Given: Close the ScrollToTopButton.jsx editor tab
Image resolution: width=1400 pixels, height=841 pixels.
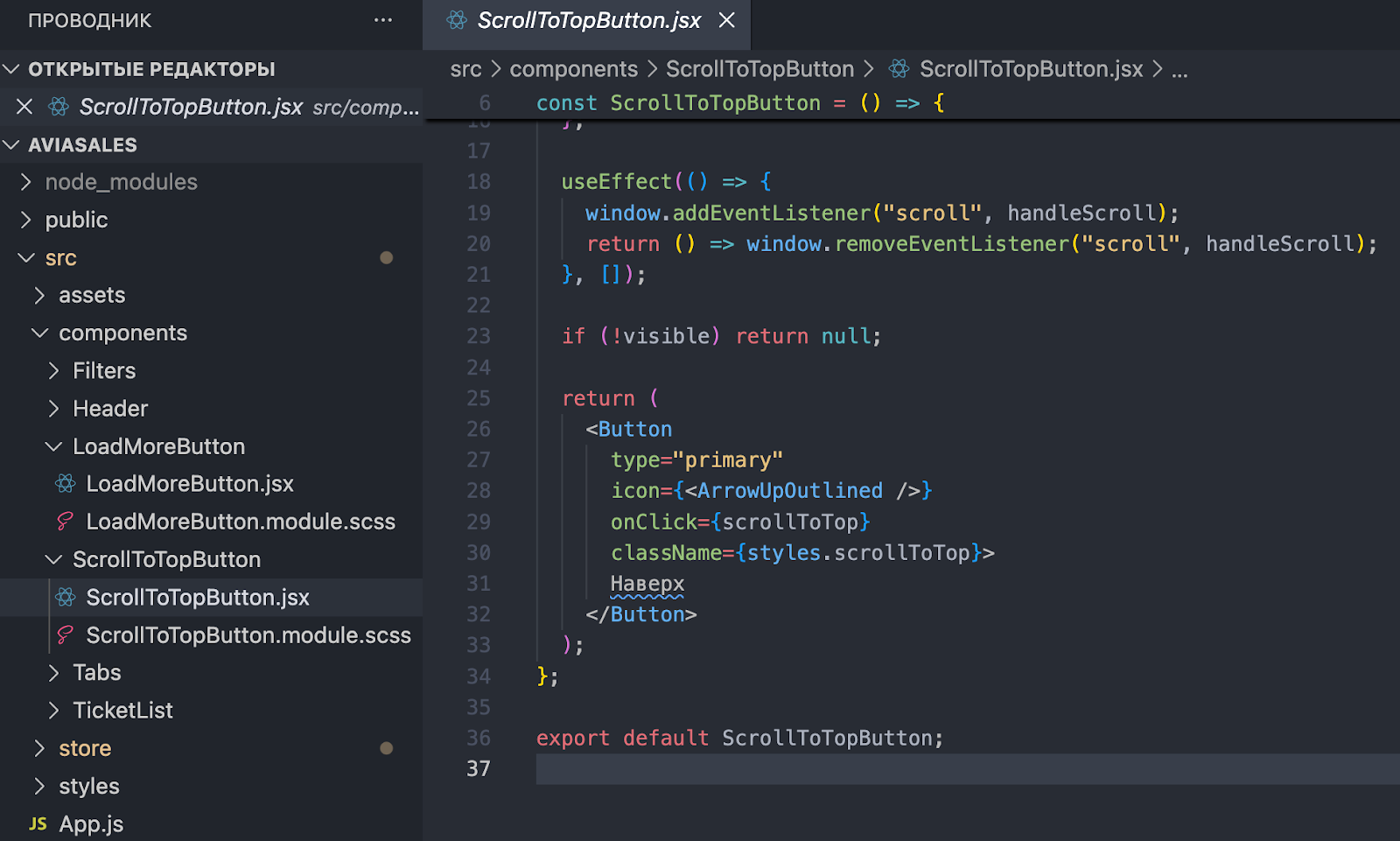Looking at the screenshot, I should pos(726,20).
